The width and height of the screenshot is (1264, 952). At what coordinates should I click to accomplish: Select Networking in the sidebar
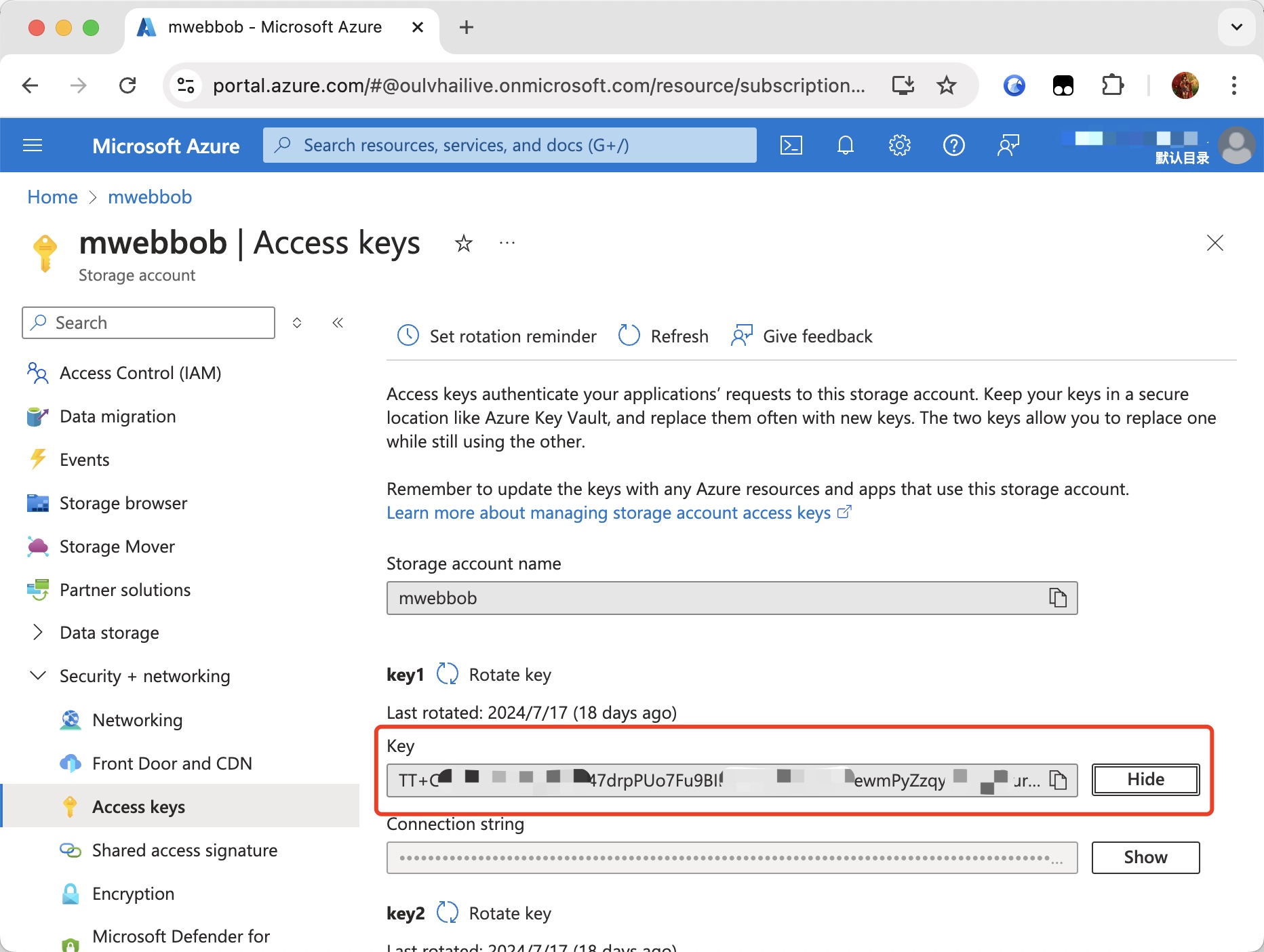[137, 720]
